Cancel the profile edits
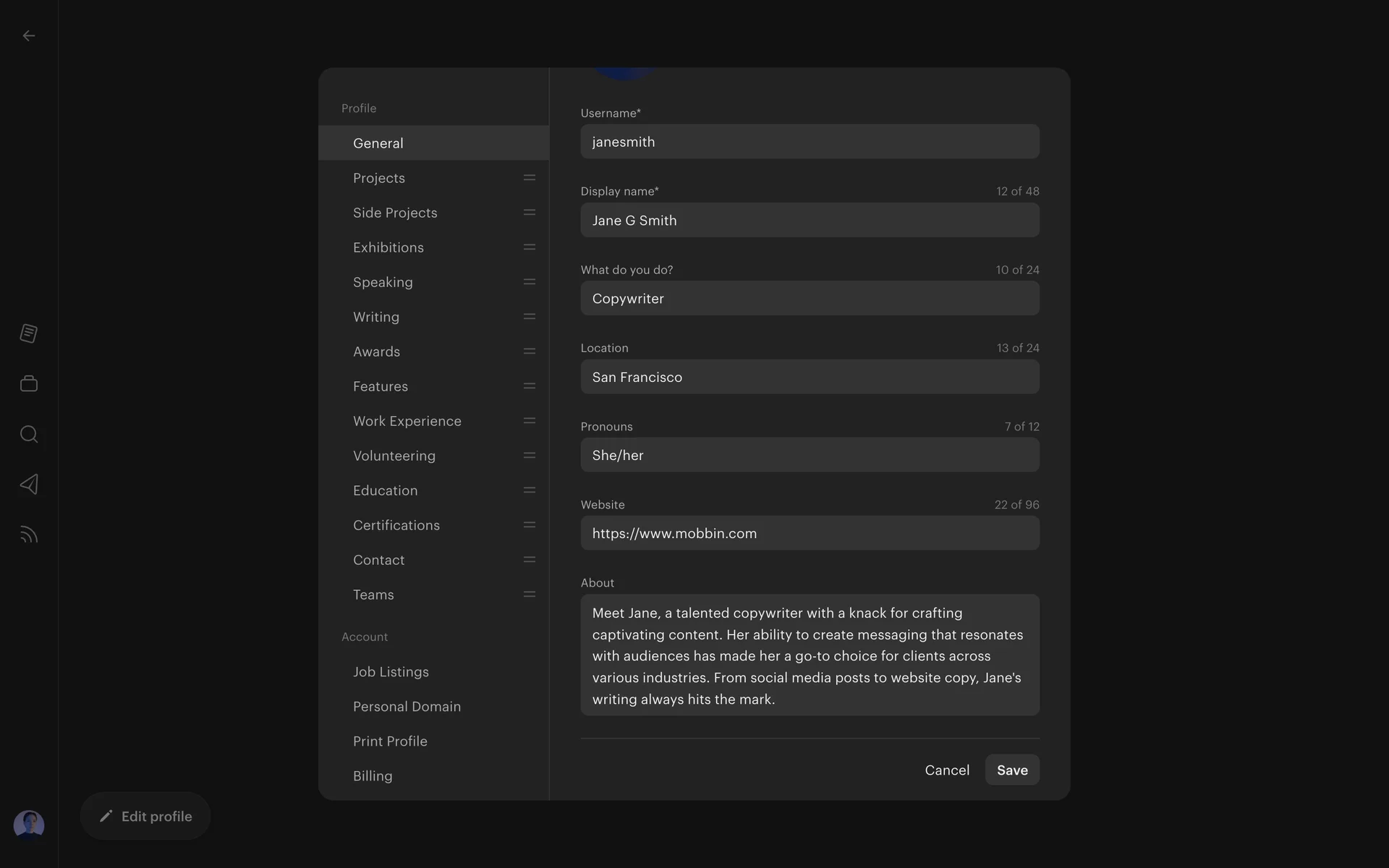Image resolution: width=1389 pixels, height=868 pixels. point(947,770)
